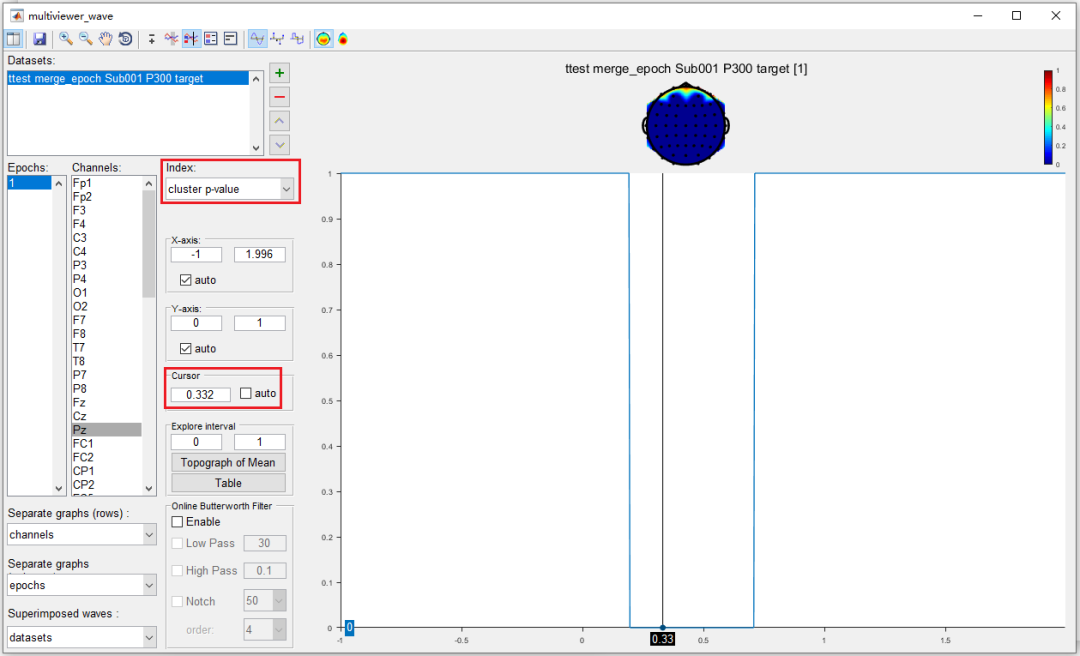This screenshot has height=656, width=1080.
Task: Move dataset down with the arrow button
Action: tap(279, 145)
